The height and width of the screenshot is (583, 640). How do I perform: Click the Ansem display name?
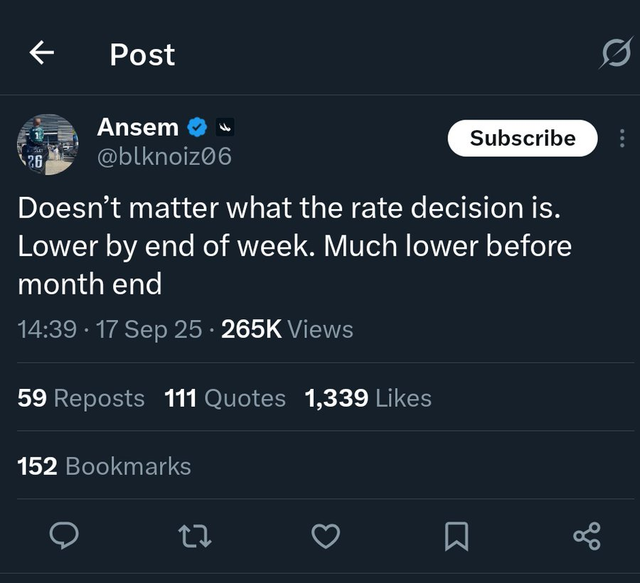(138, 127)
